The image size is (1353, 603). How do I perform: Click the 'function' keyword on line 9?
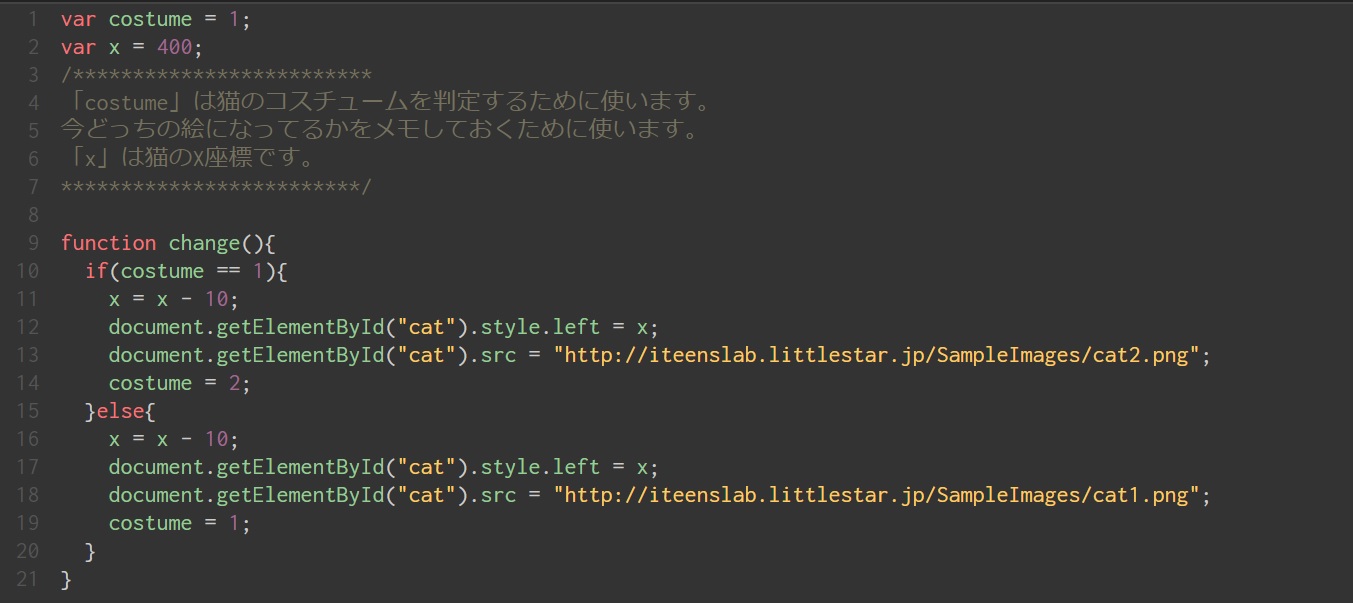point(108,243)
